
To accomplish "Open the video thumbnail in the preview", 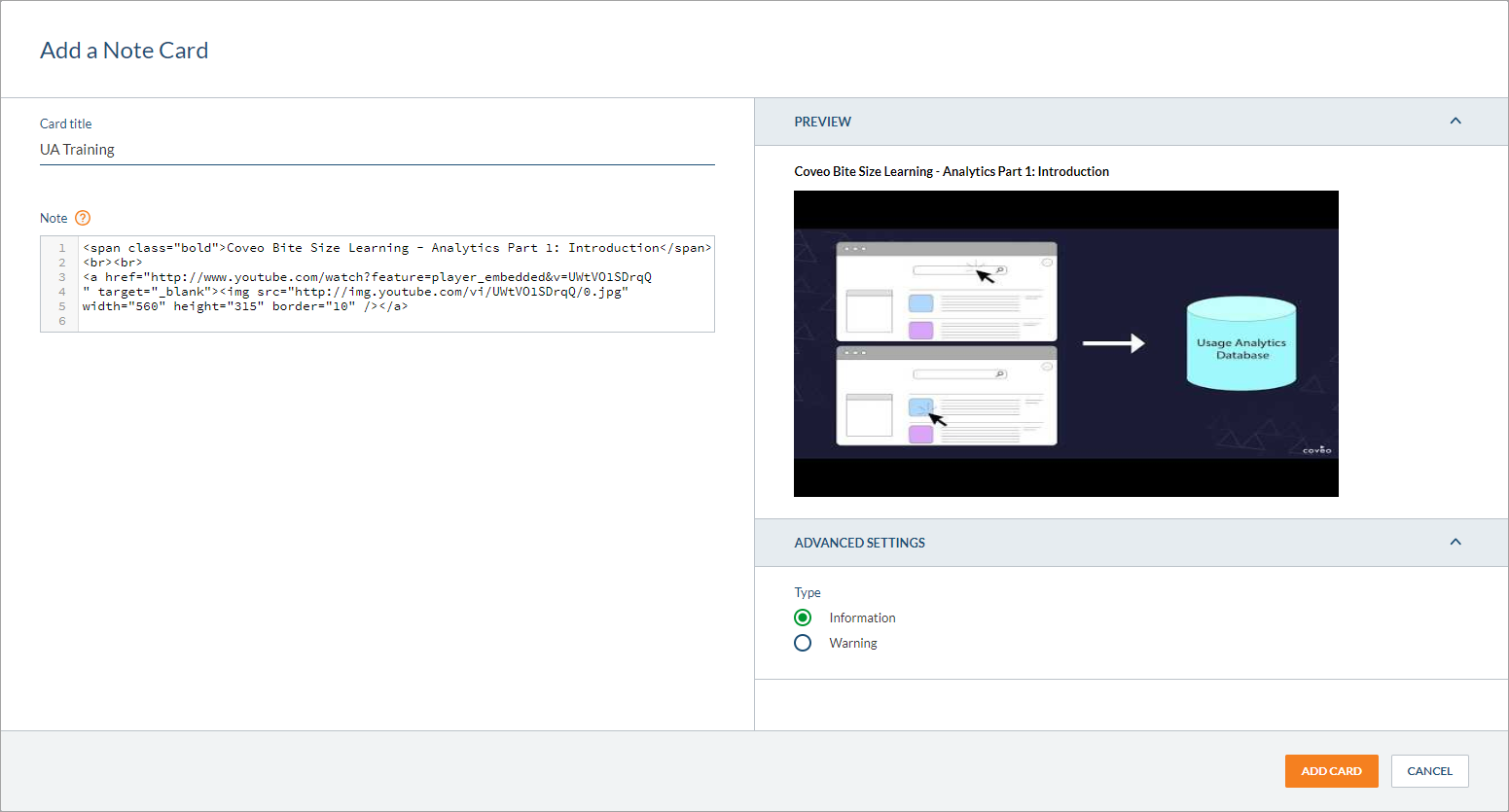I will click(1066, 343).
